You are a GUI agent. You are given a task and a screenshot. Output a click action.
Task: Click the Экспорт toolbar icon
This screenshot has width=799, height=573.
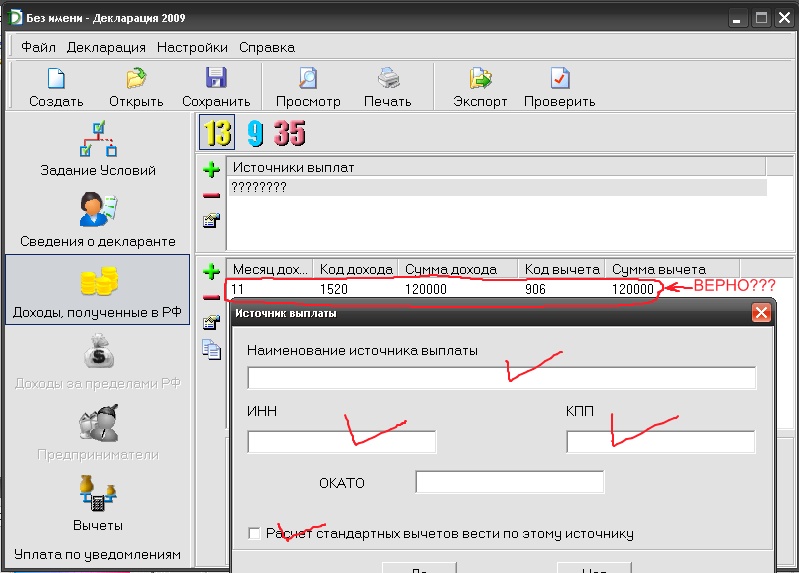coord(480,80)
